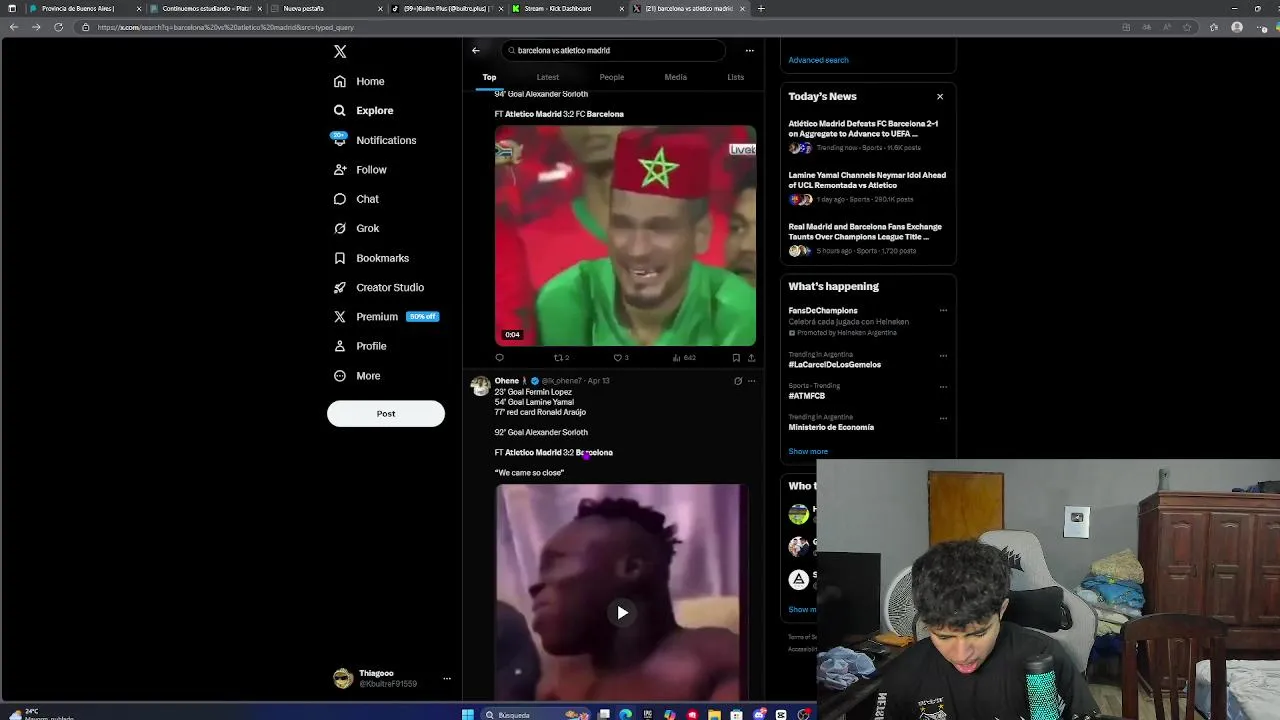Open Ohene's profile picture

tap(481, 386)
